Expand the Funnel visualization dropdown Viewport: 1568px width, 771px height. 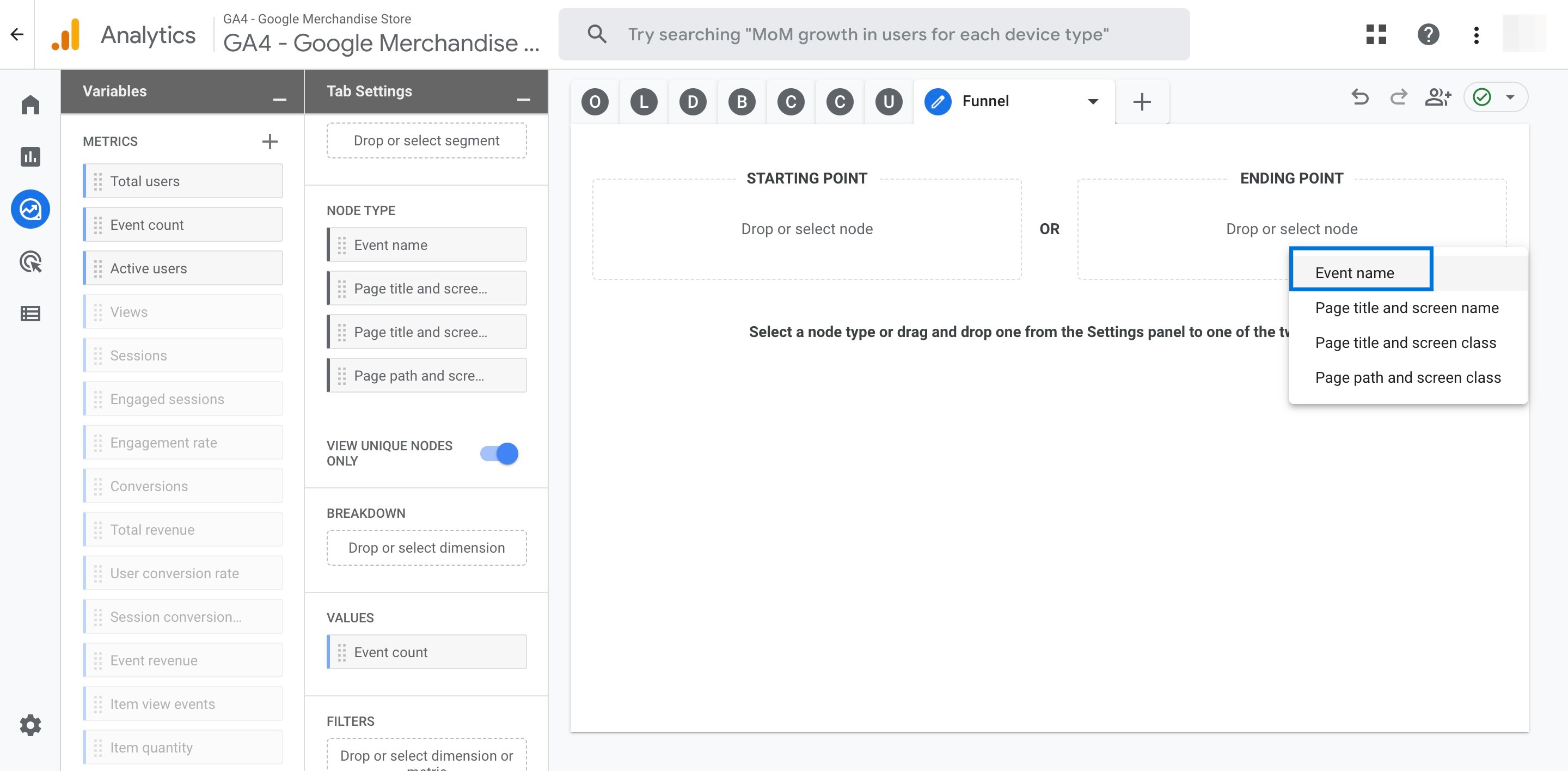point(1093,100)
